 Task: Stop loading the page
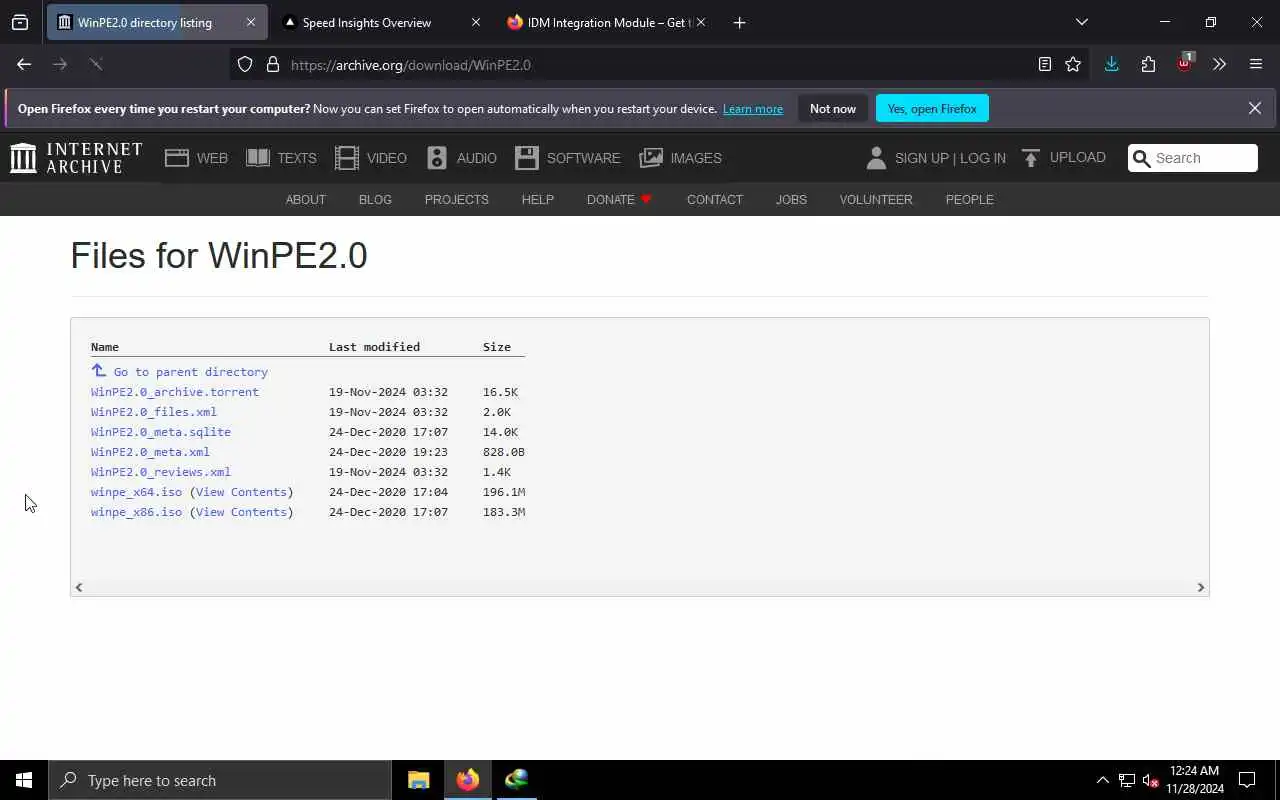click(x=95, y=64)
